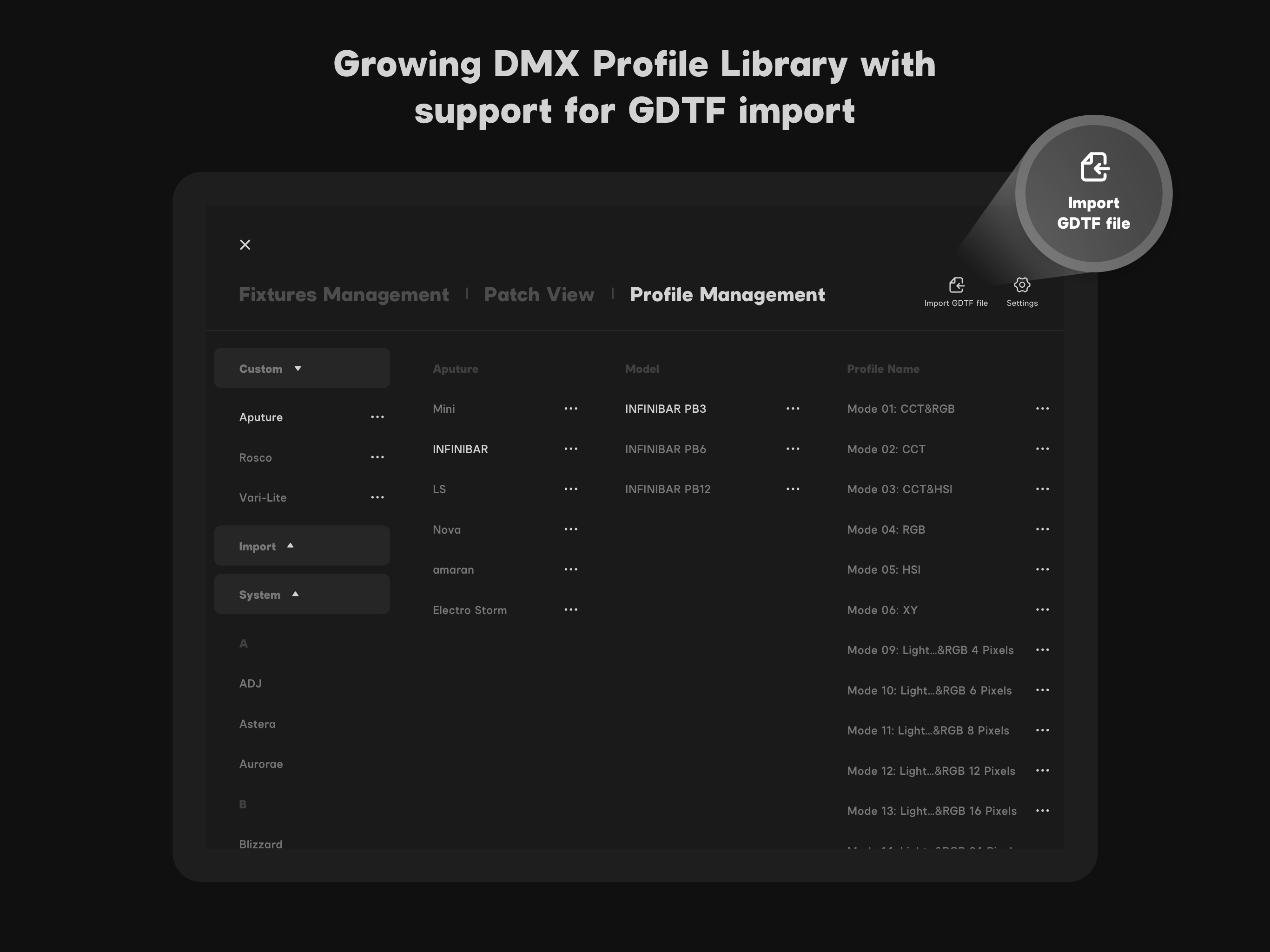Open more options for Electro Storm
Viewport: 1270px width, 952px height.
pos(571,610)
